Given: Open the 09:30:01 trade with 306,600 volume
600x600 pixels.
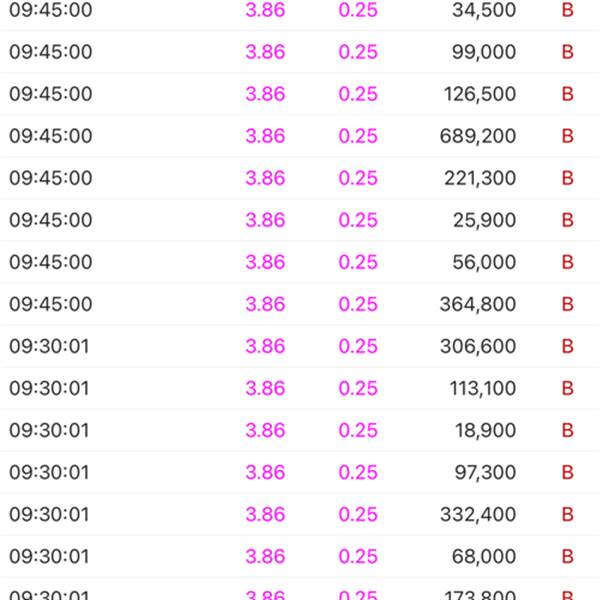Looking at the screenshot, I should (x=300, y=346).
